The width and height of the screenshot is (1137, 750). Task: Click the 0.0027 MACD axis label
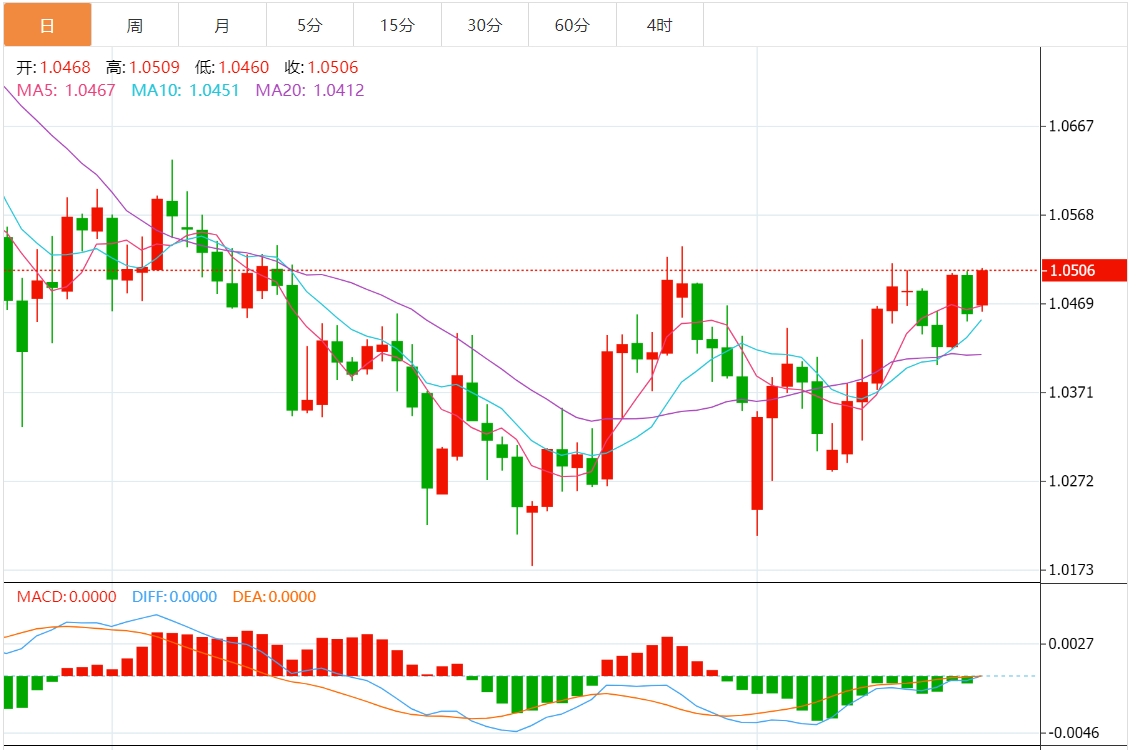(x=1071, y=644)
